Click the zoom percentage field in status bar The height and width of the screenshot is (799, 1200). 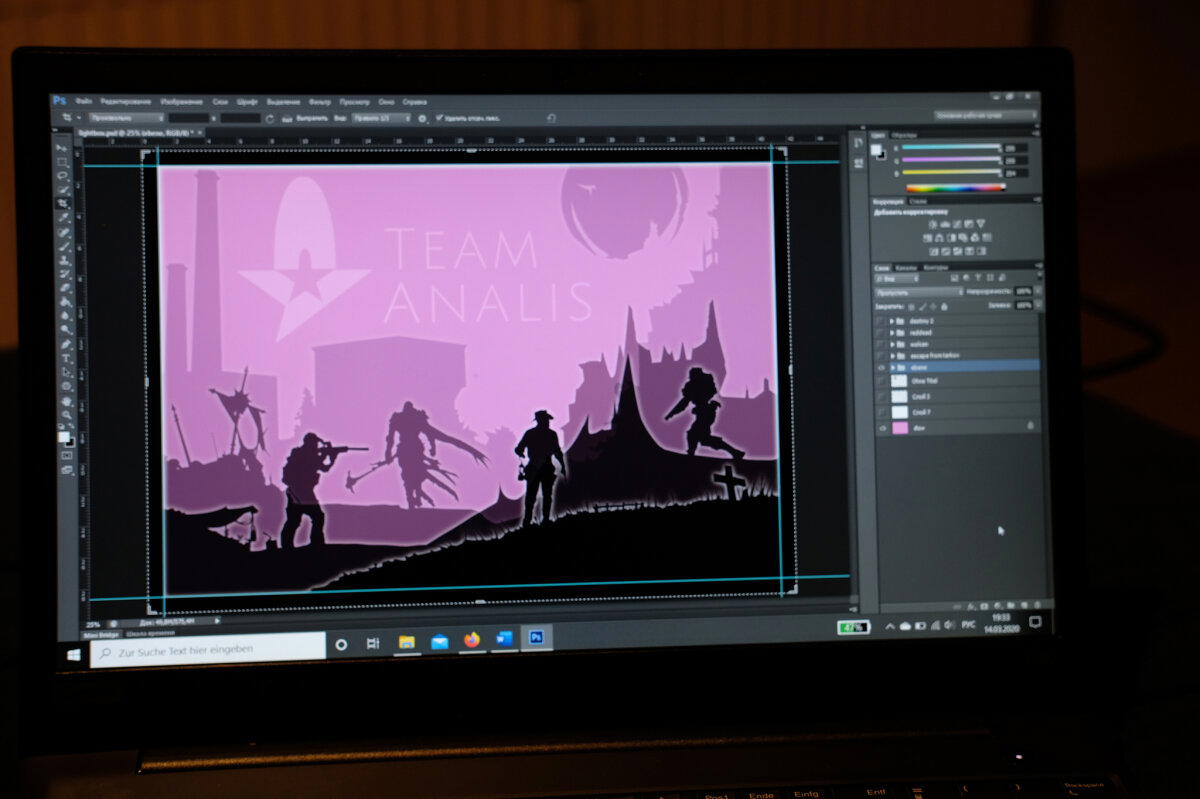93,623
